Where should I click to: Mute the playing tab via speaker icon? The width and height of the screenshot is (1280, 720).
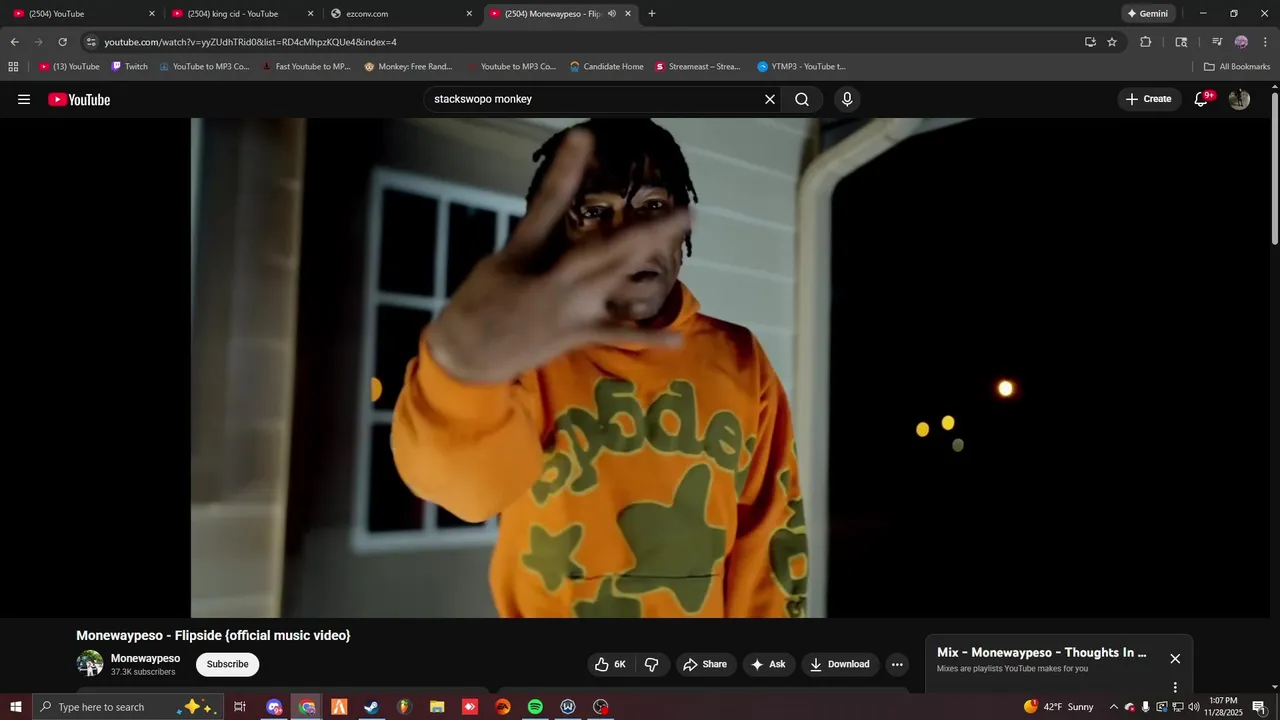click(612, 14)
